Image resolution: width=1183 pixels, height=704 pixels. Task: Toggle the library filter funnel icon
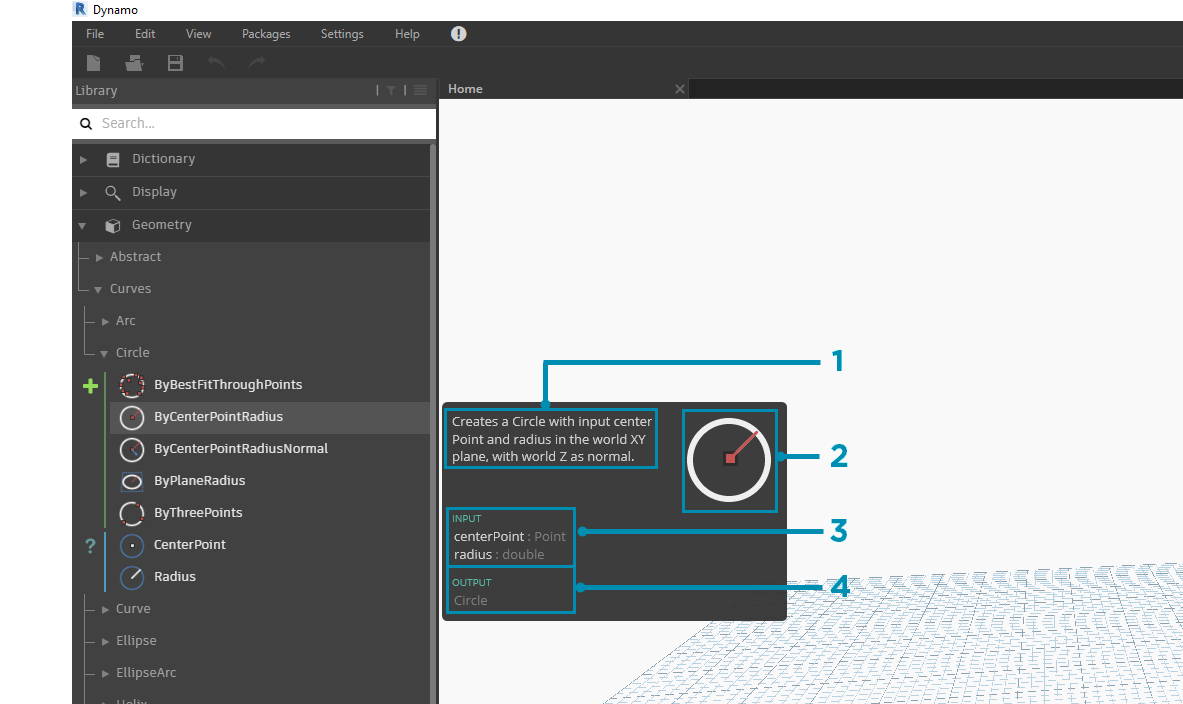[x=390, y=90]
